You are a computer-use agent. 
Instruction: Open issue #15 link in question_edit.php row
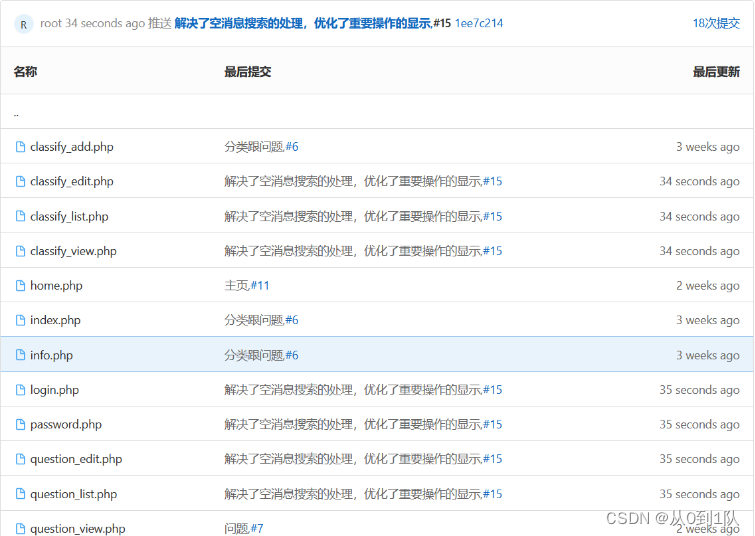(493, 459)
